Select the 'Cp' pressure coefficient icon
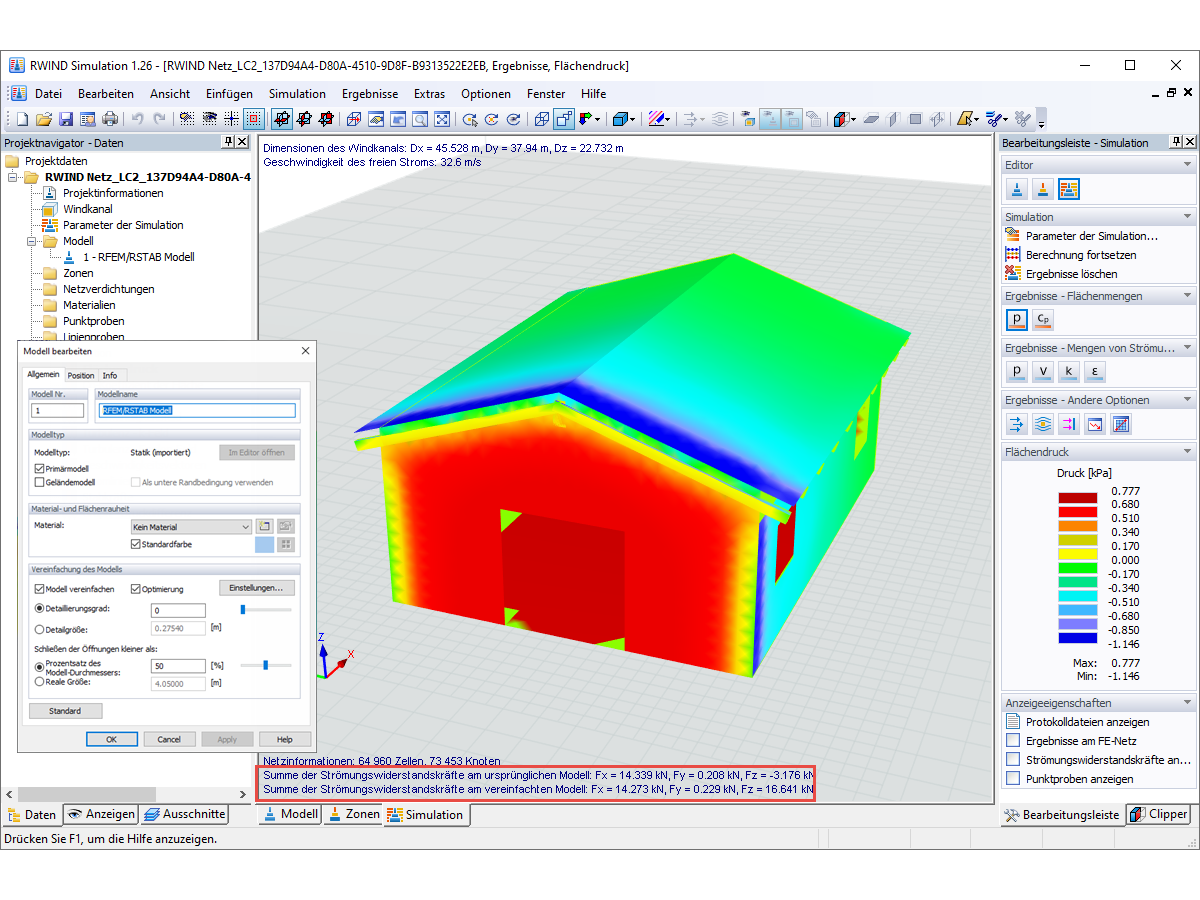The width and height of the screenshot is (1200, 900). tap(1043, 320)
